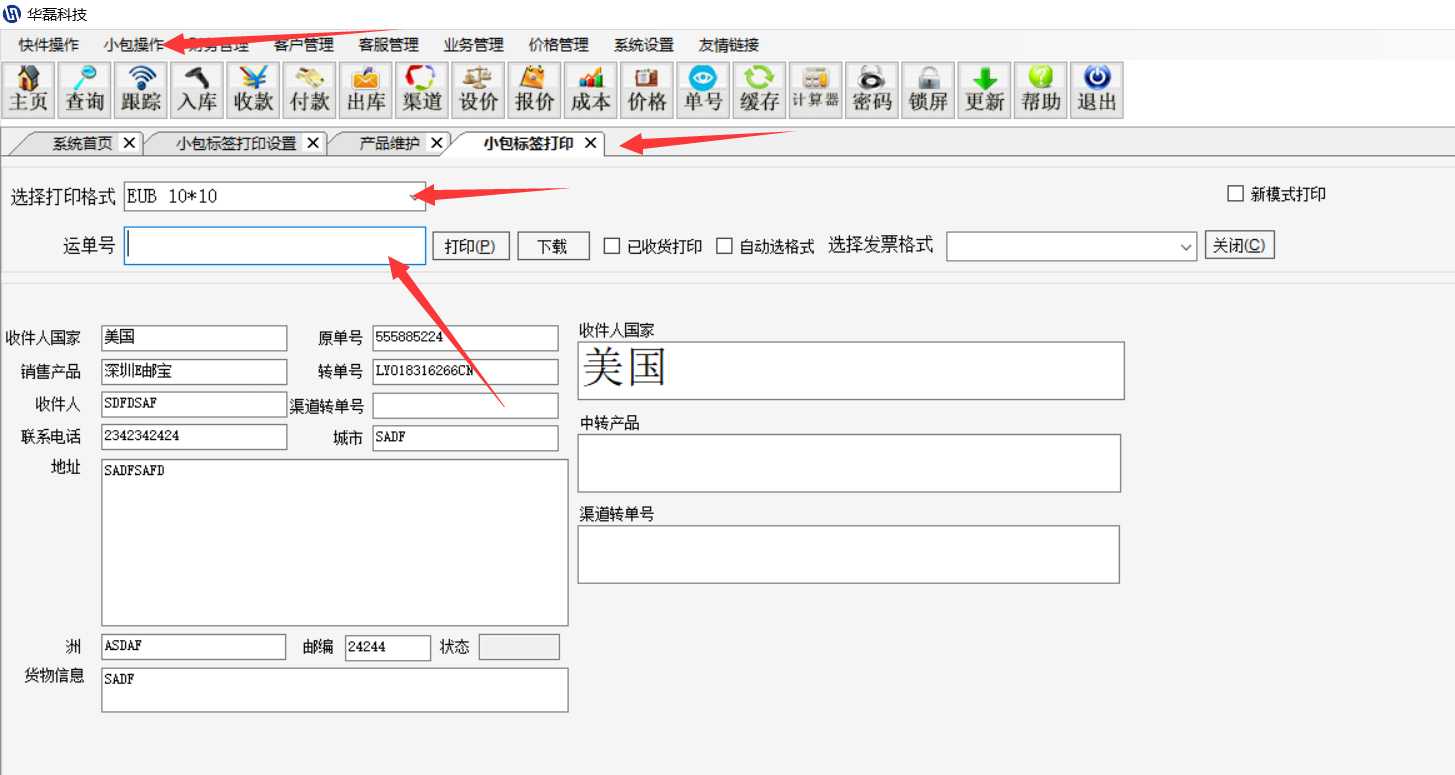Open the 价格管理 menu
Screen dimensions: 1455x775
(558, 45)
